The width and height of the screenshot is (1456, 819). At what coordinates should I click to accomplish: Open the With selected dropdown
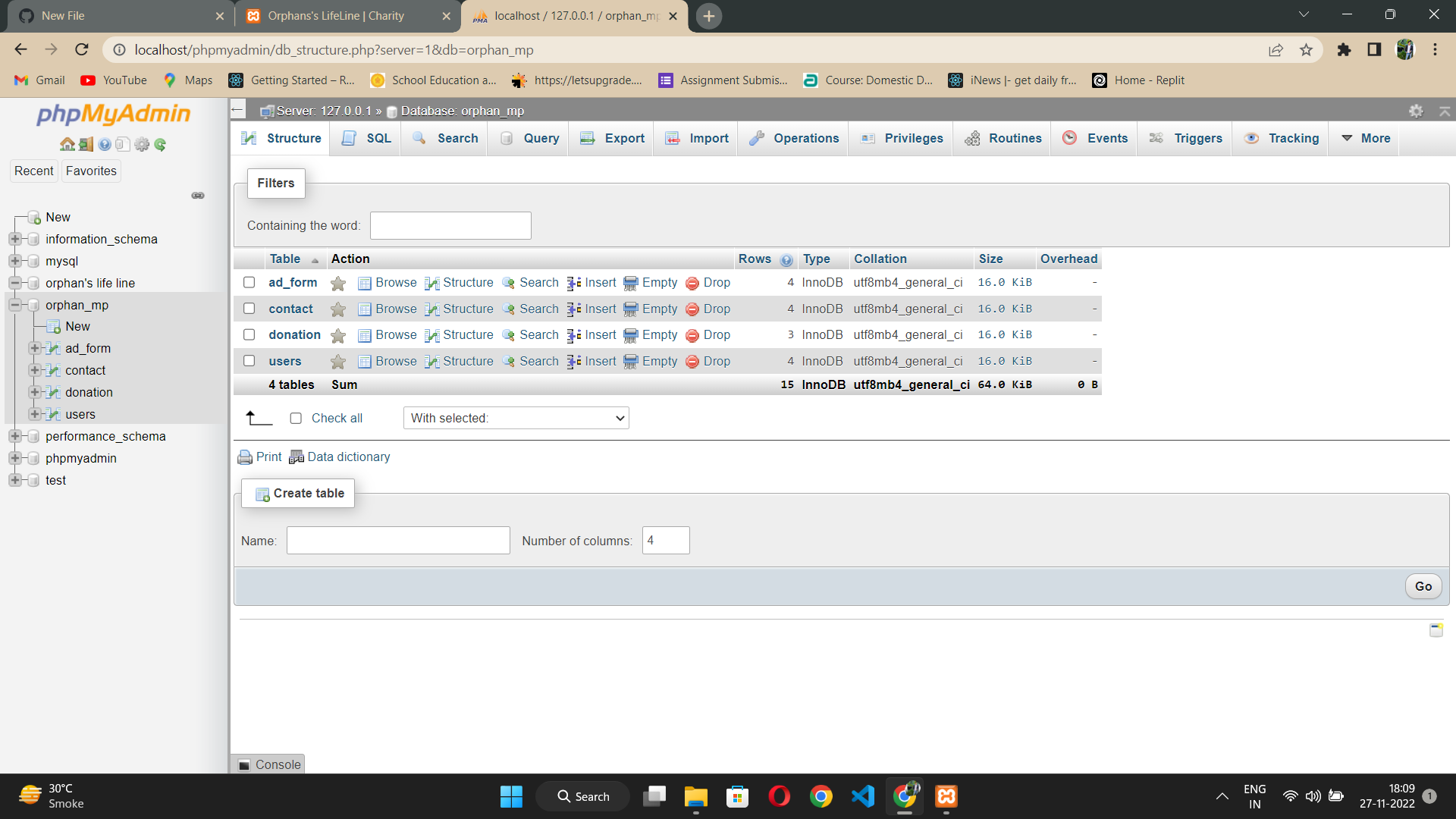[516, 418]
